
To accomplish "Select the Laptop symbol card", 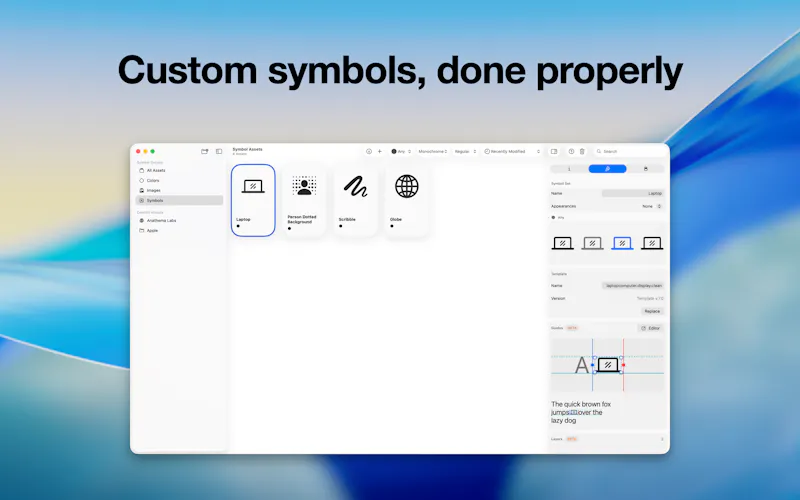I will [253, 201].
